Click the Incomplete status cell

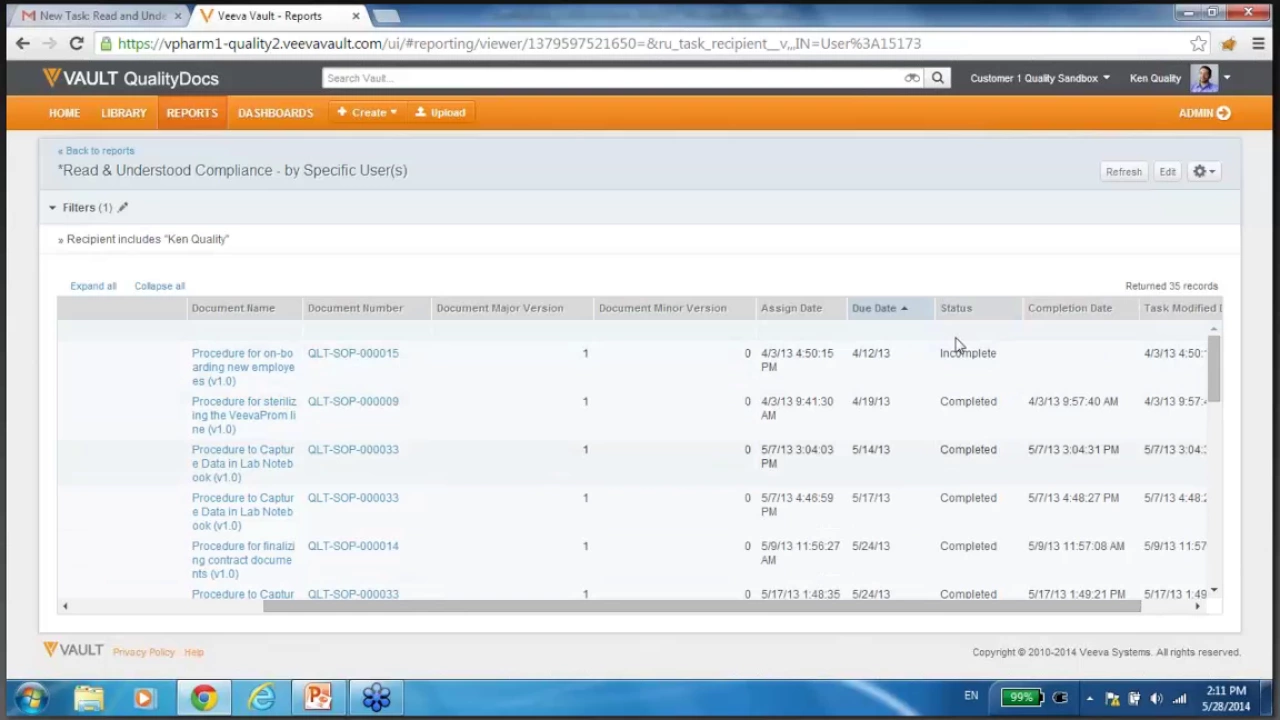coord(968,353)
